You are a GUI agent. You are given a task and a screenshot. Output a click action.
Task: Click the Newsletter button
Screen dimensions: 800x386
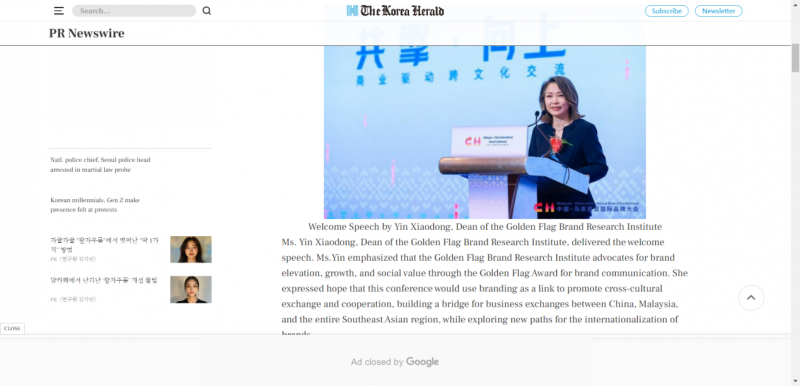(718, 11)
